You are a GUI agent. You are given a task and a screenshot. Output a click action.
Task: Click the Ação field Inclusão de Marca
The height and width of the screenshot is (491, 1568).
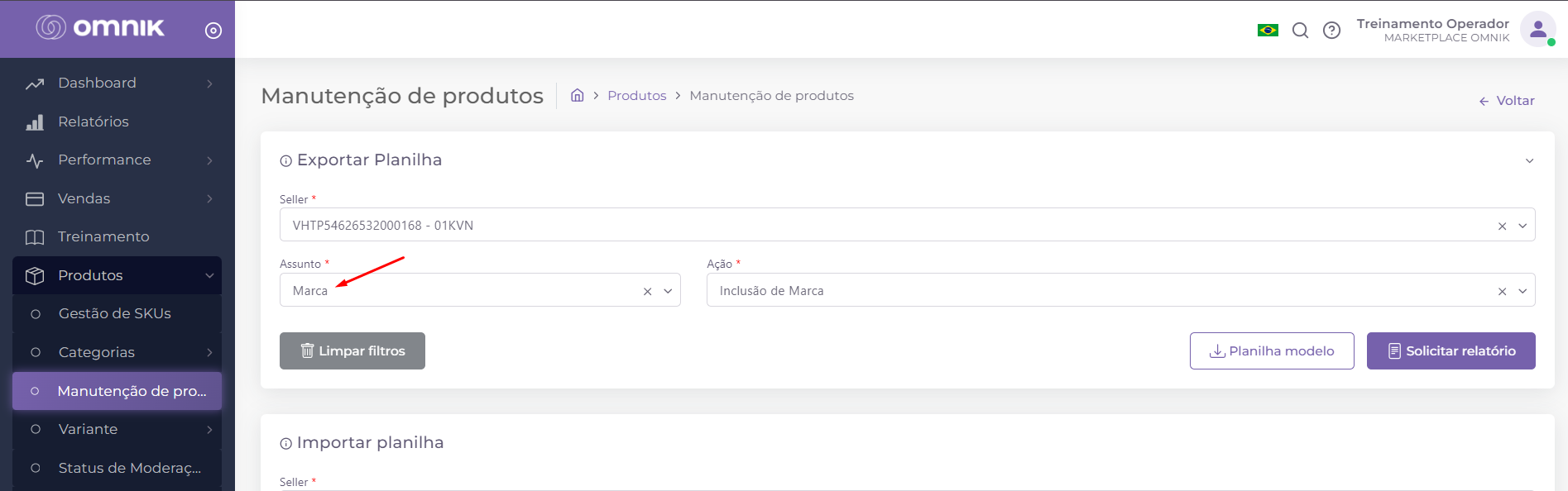coord(1120,290)
